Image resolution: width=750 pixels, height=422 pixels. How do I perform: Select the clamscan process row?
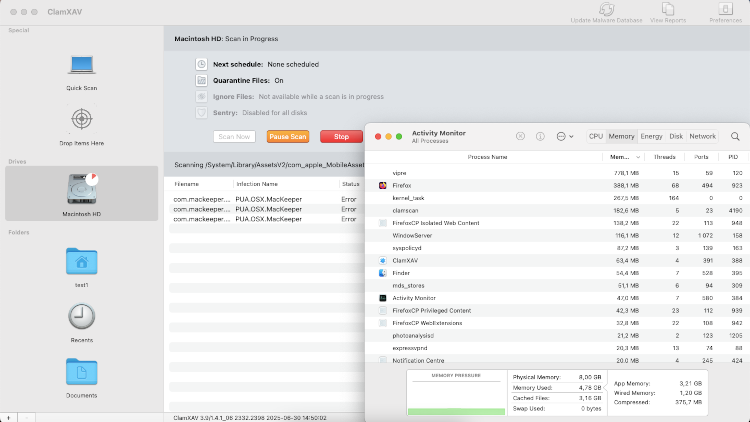point(558,210)
